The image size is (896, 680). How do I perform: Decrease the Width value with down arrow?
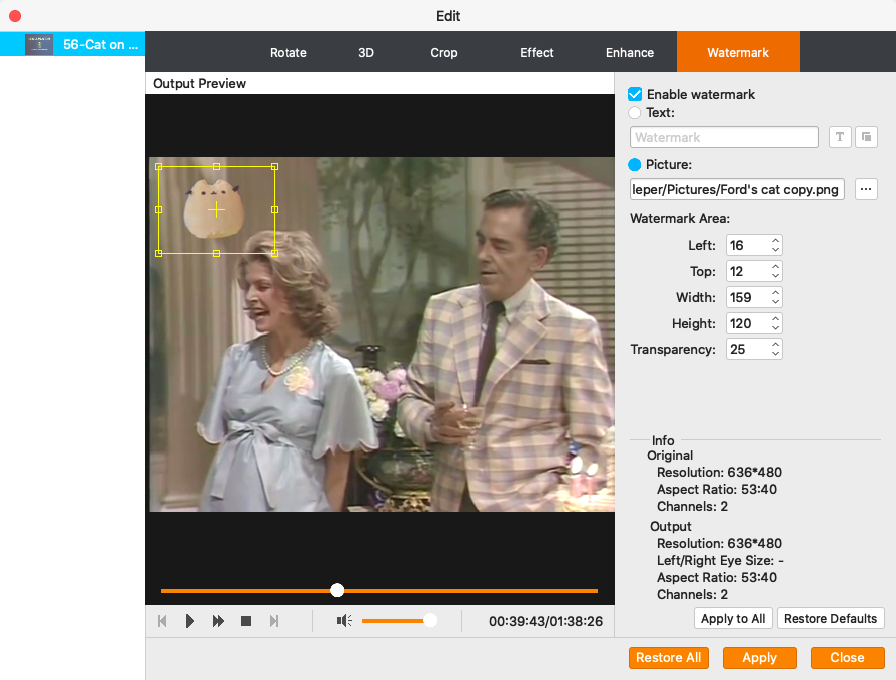coord(775,302)
